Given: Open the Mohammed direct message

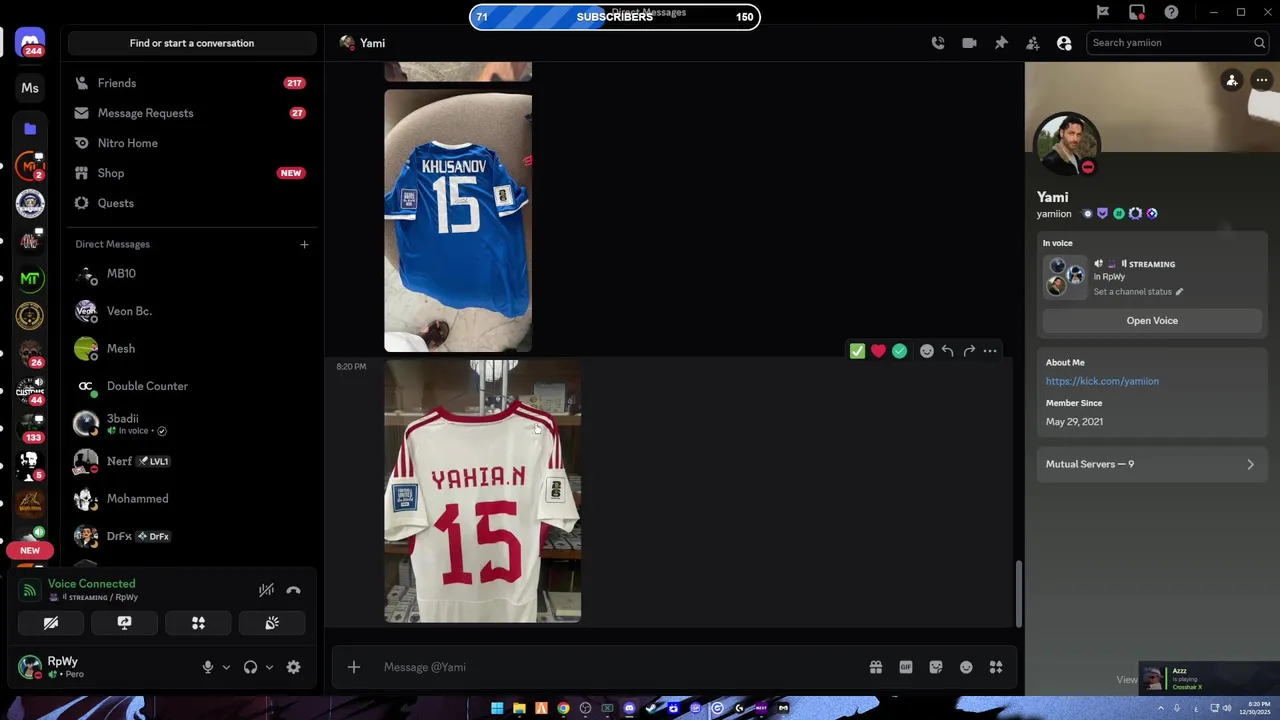Looking at the screenshot, I should pos(190,498).
